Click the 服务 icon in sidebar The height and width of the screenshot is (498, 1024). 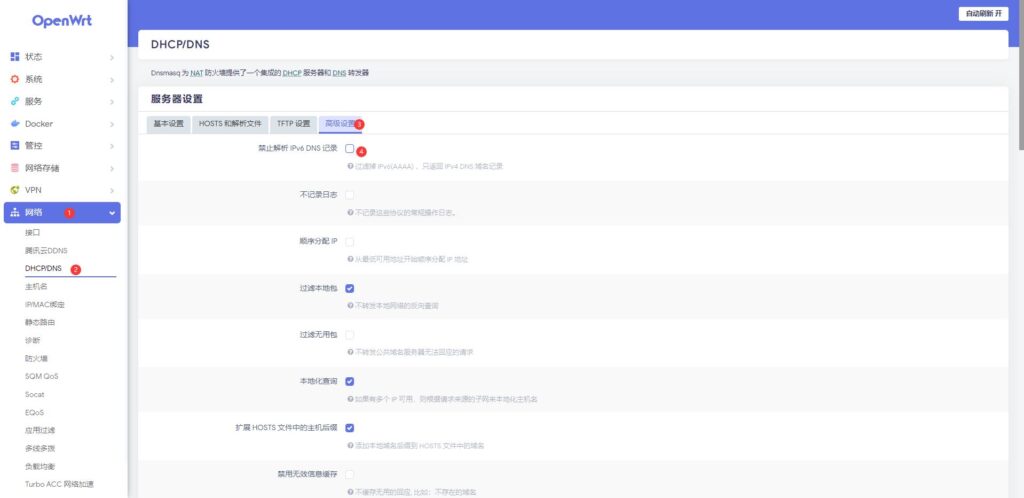tap(15, 101)
